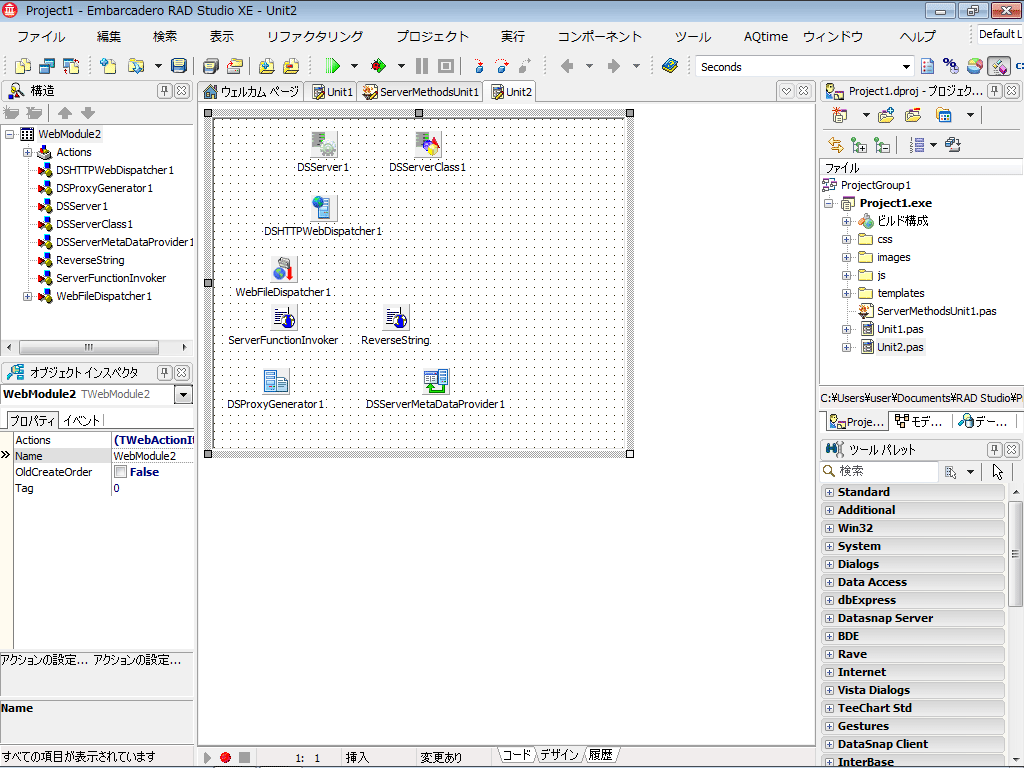Image resolution: width=1024 pixels, height=768 pixels.
Task: Expand the templates folder node
Action: click(846, 293)
